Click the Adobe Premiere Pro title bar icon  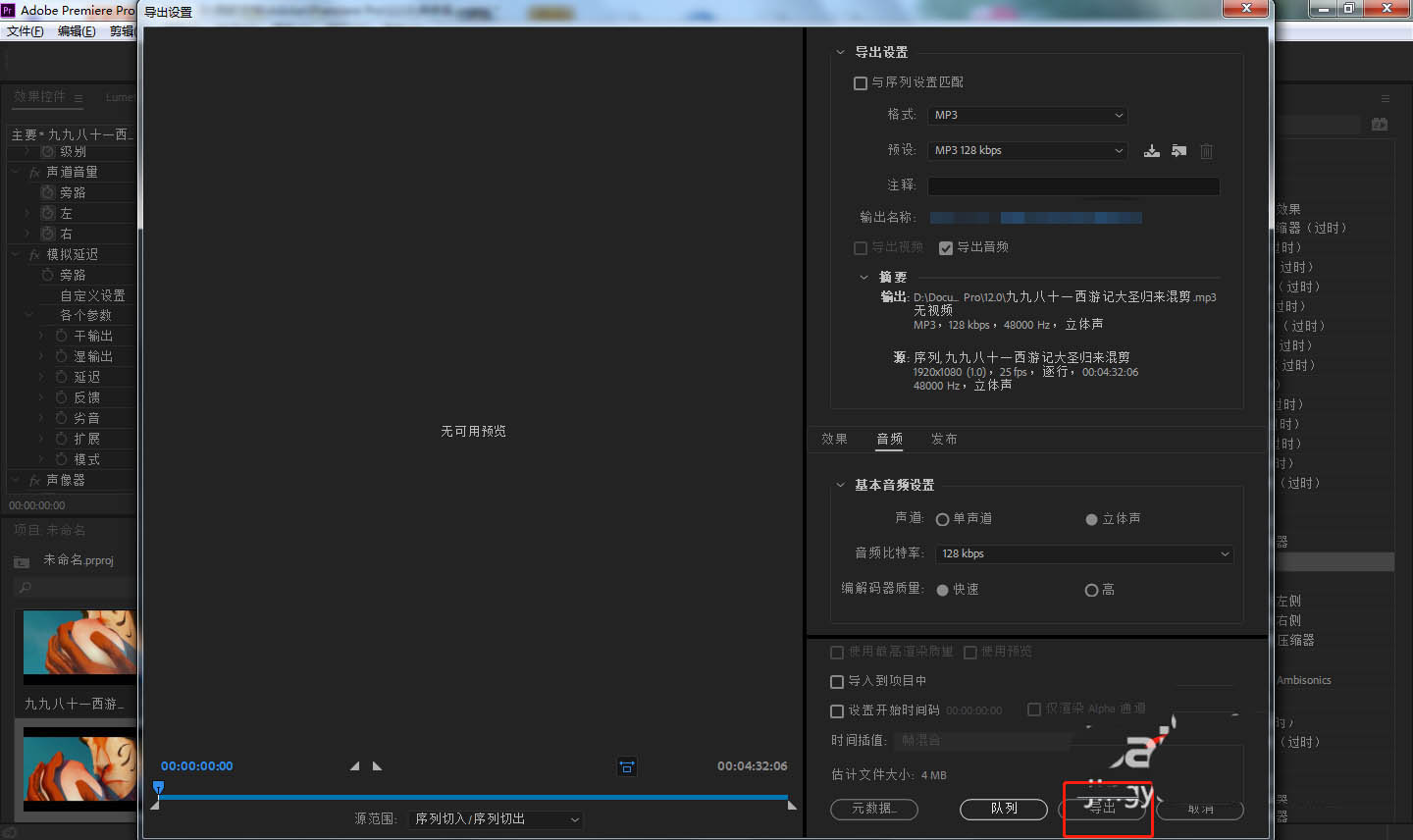[9, 10]
